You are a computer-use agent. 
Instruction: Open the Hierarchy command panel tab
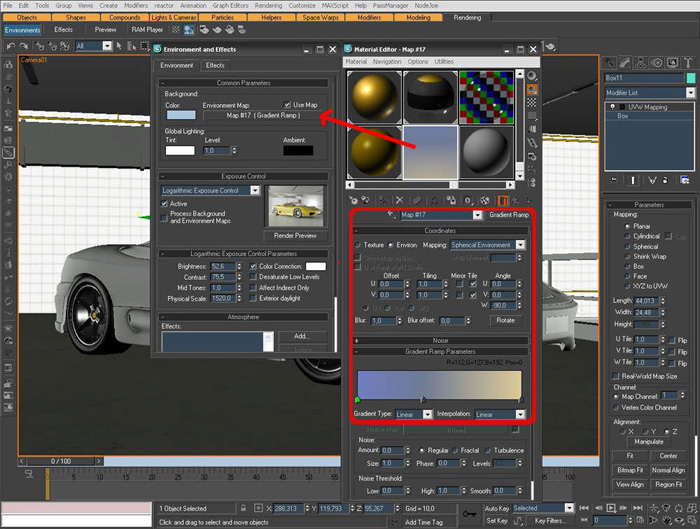click(x=639, y=60)
